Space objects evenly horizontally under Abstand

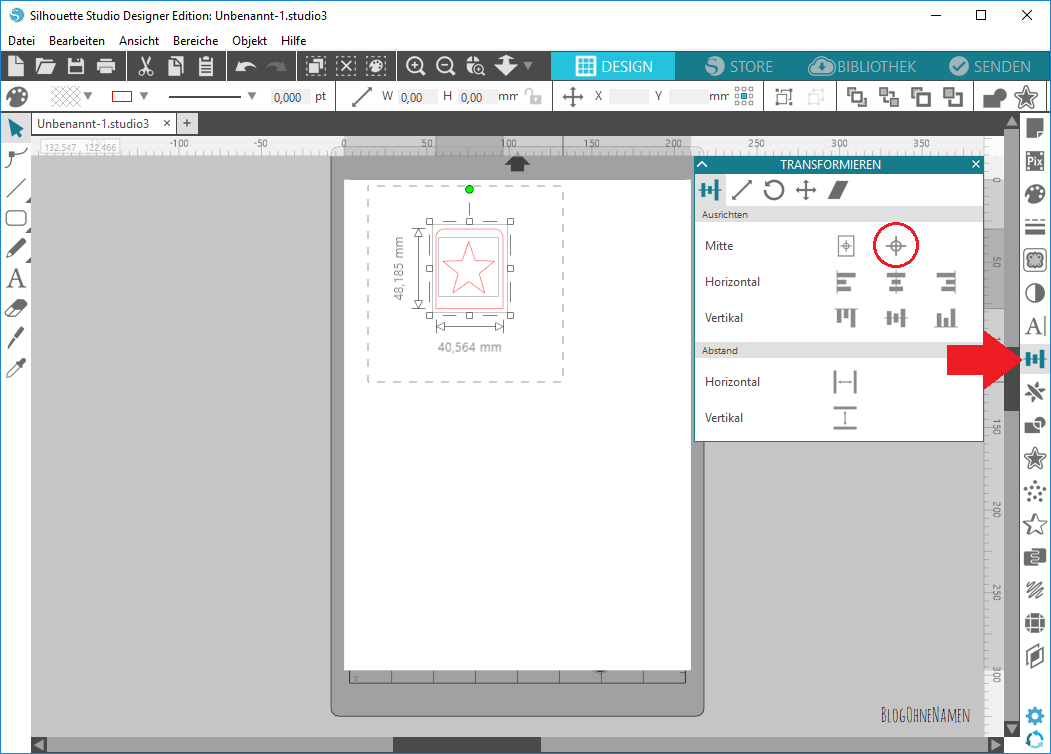point(845,382)
